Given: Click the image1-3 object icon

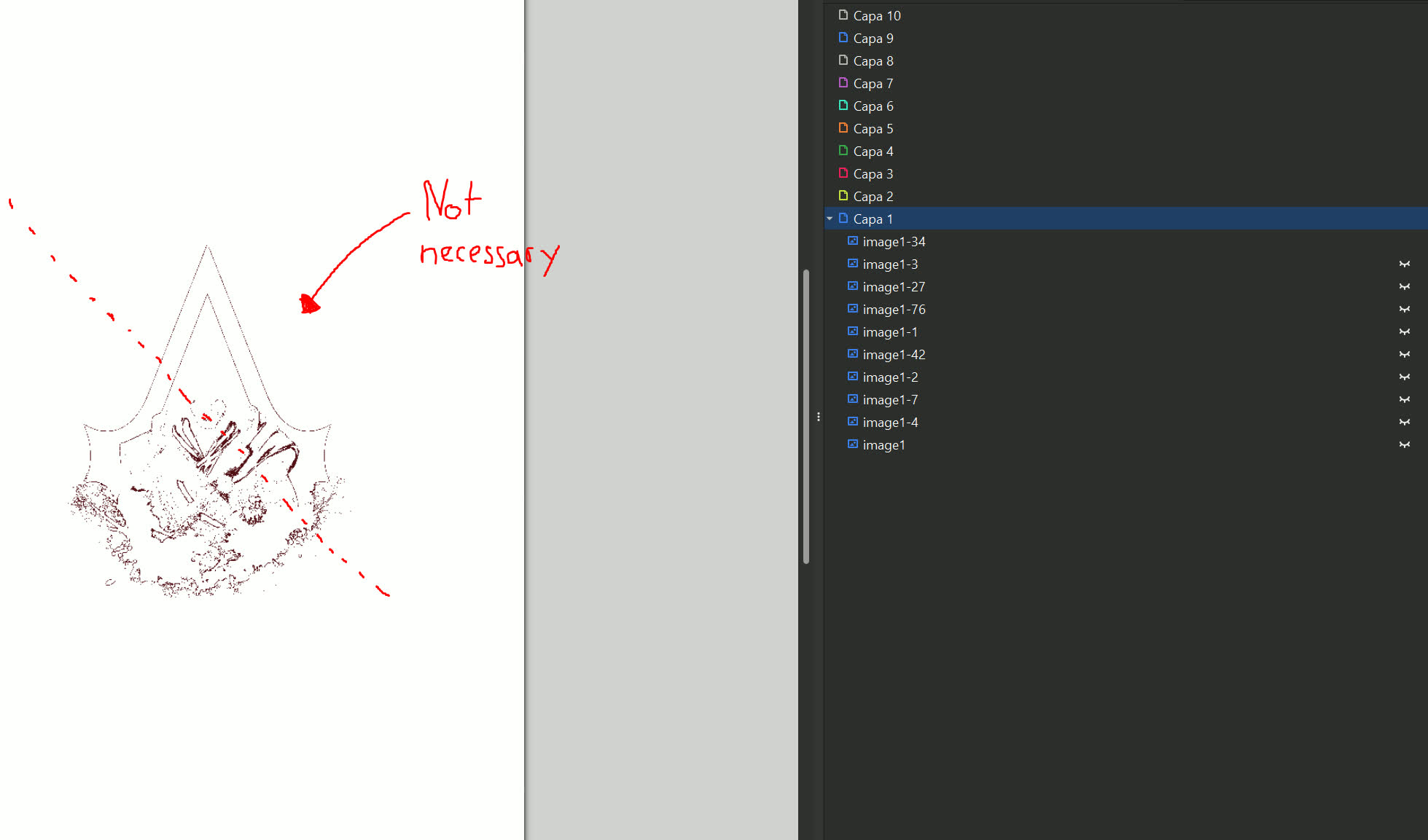Looking at the screenshot, I should click(x=853, y=263).
